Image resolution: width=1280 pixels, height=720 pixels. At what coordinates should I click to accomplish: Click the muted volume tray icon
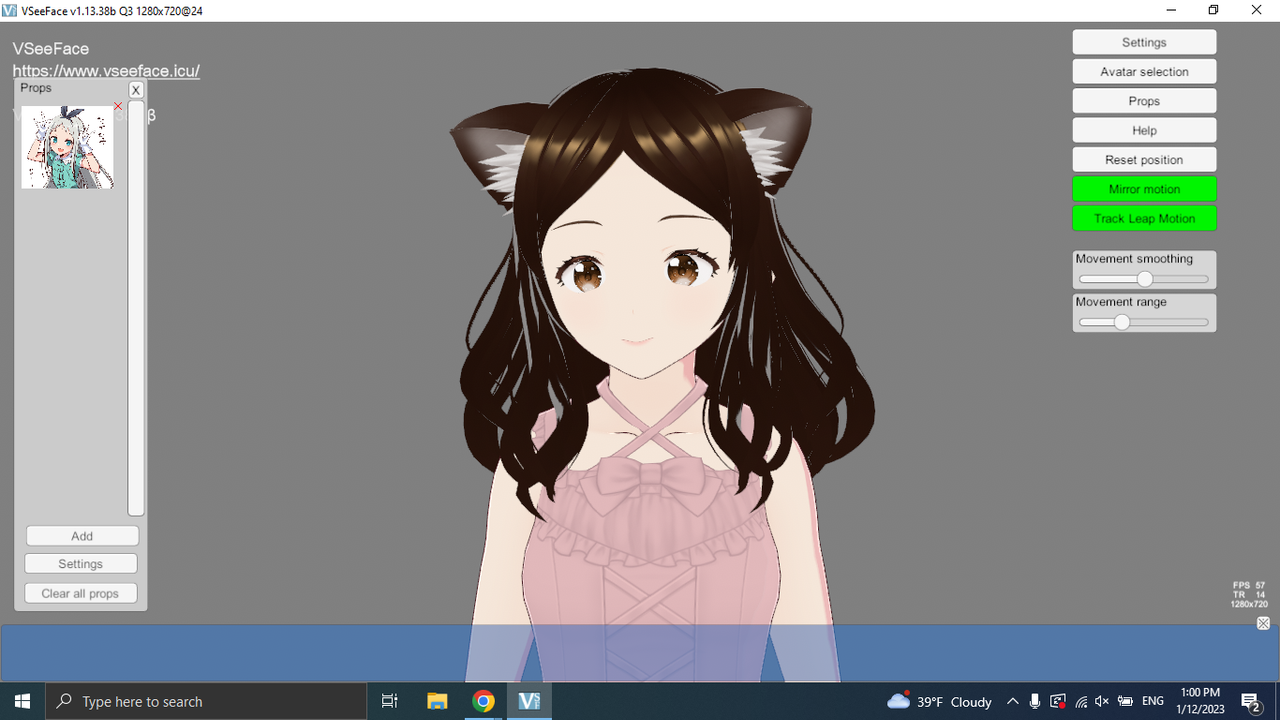(x=1102, y=701)
